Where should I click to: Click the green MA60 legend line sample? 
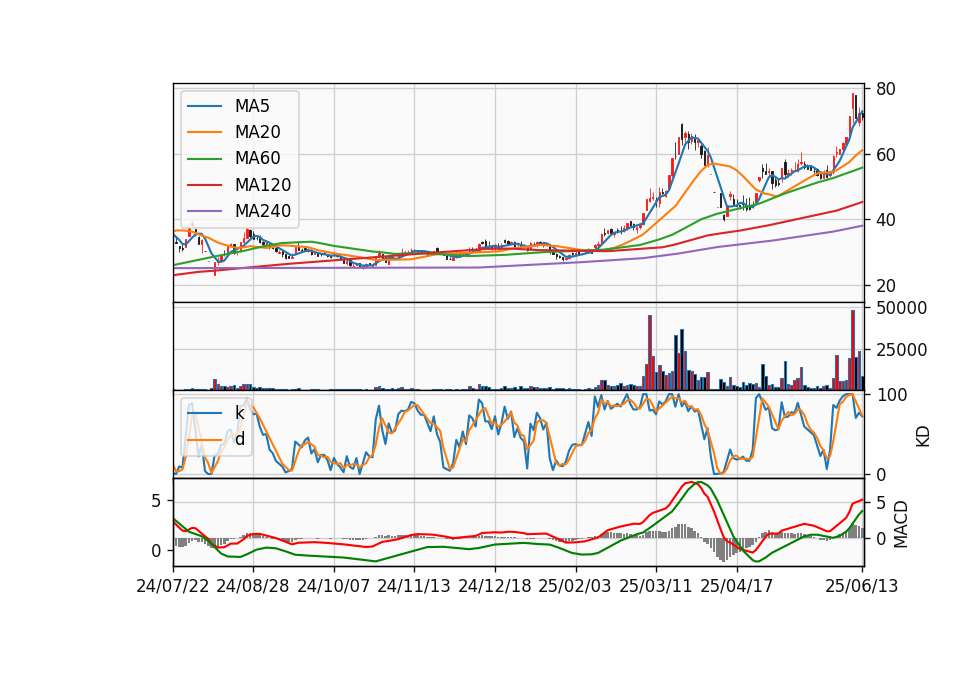(204, 159)
